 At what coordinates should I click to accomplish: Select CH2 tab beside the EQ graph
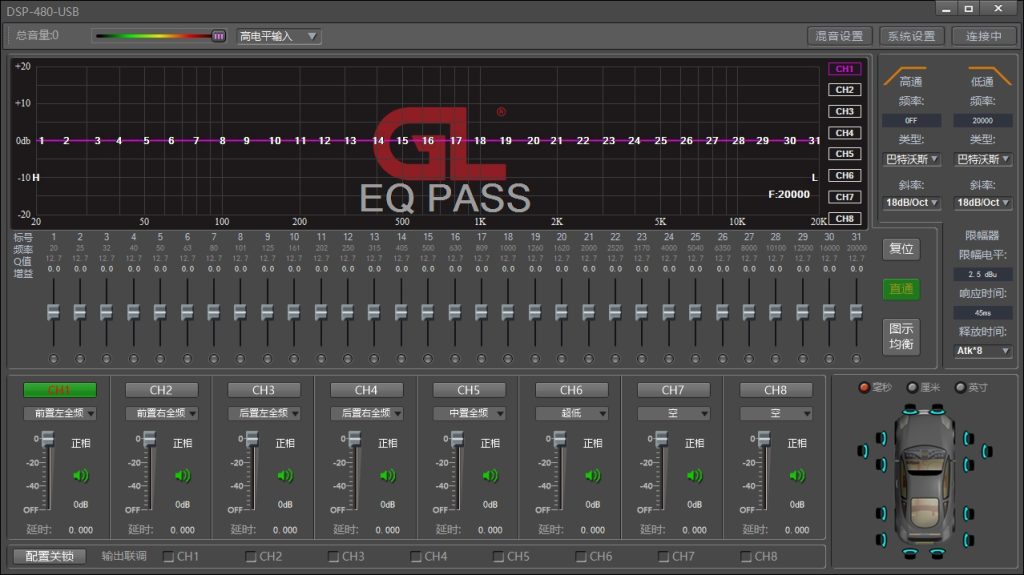click(844, 90)
